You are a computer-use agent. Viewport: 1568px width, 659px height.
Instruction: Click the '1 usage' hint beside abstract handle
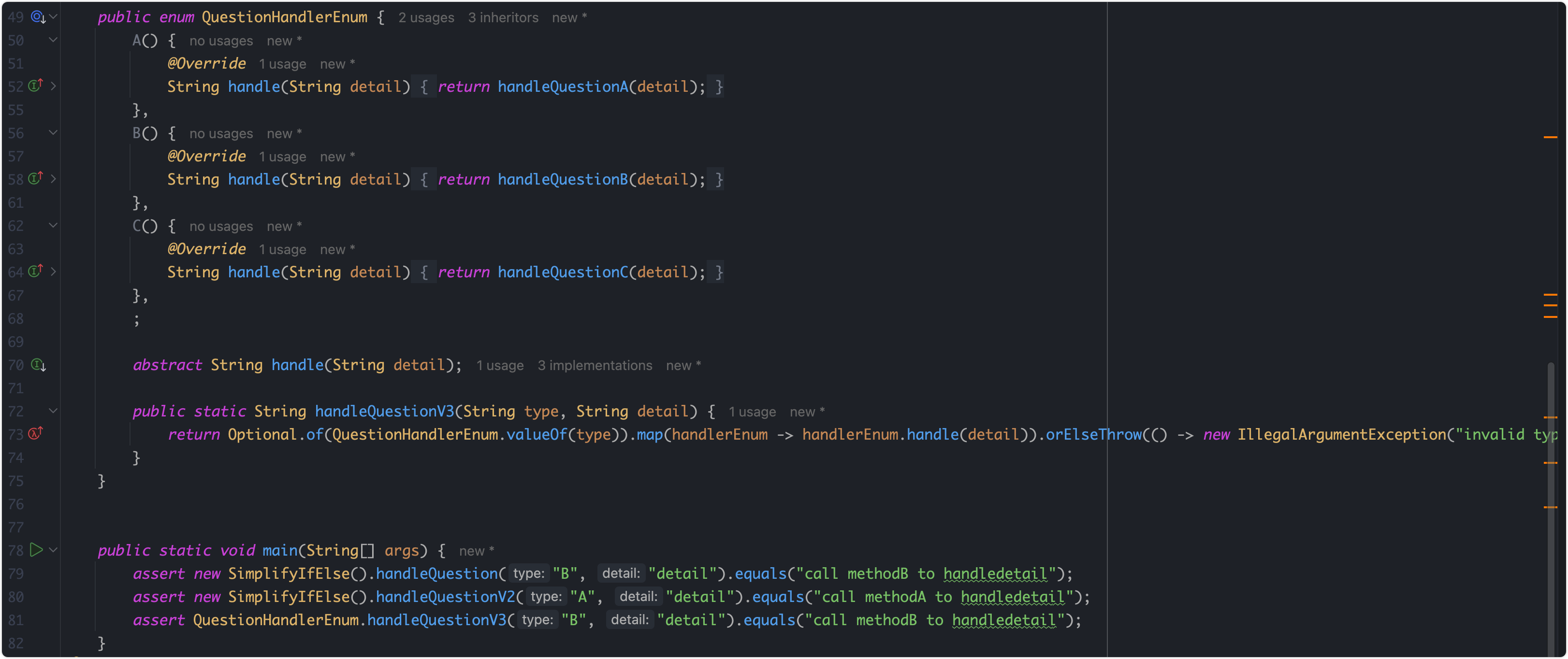coord(500,366)
